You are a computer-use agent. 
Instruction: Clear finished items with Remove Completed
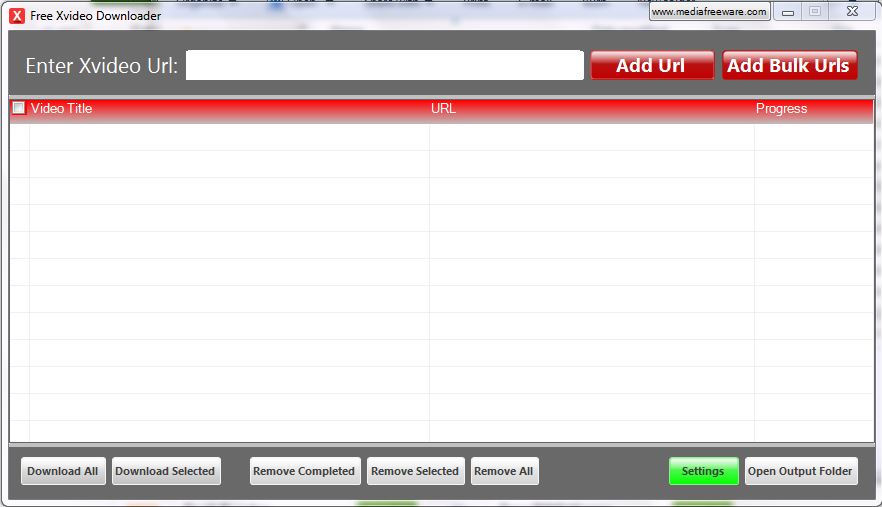coord(303,471)
